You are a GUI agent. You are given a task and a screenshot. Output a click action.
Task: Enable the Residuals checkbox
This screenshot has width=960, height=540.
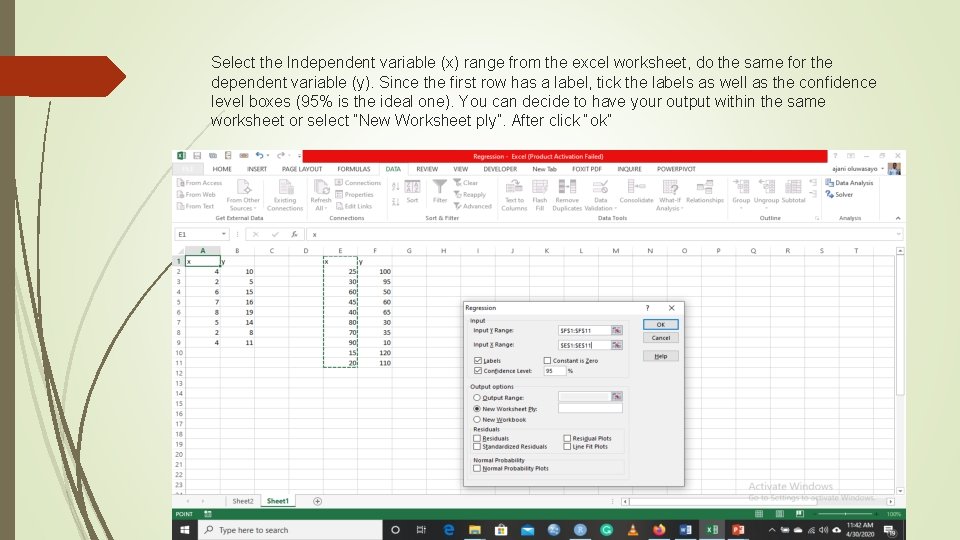pyautogui.click(x=477, y=438)
